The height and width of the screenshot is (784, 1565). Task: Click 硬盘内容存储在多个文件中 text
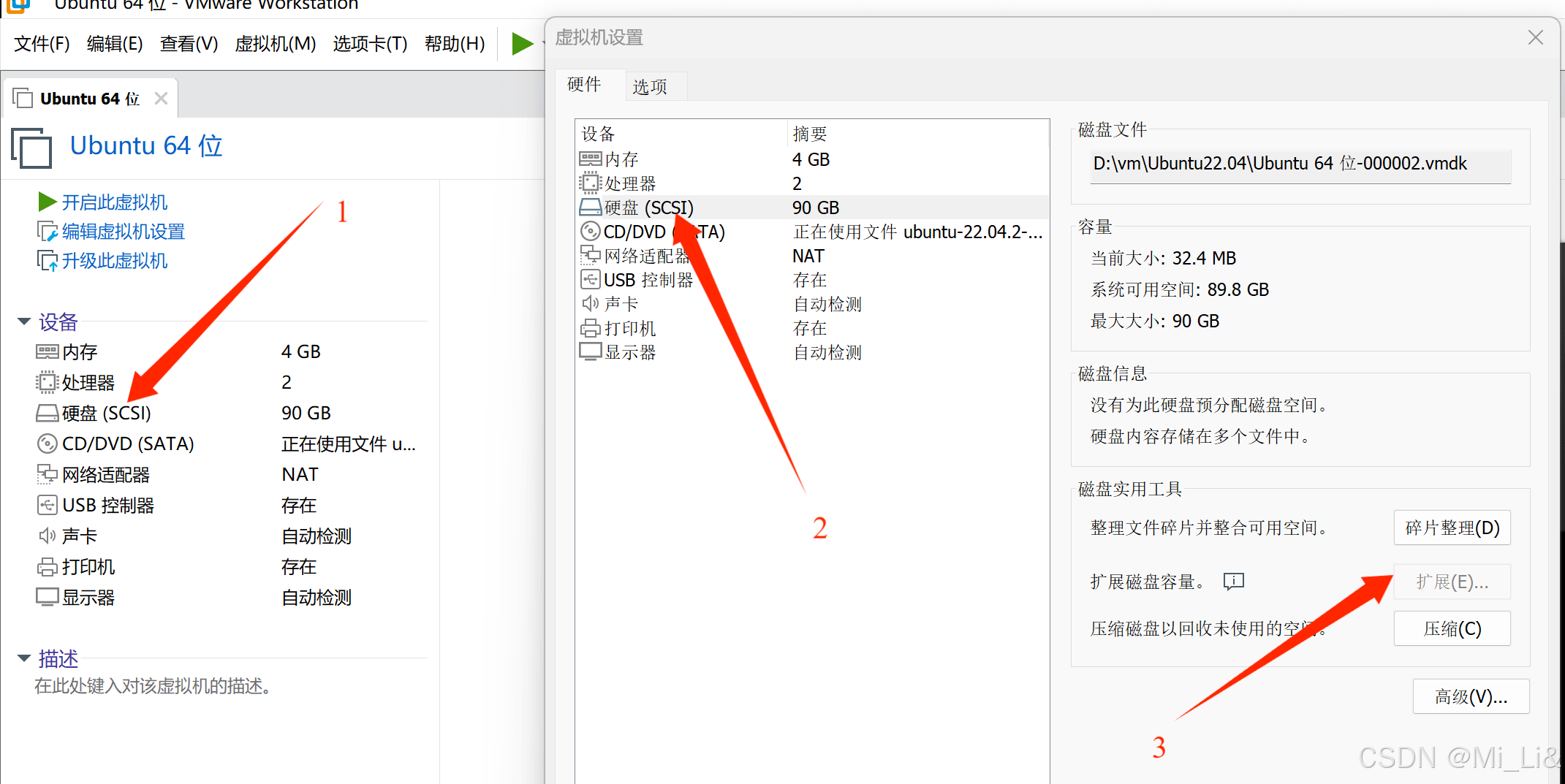coord(1200,436)
